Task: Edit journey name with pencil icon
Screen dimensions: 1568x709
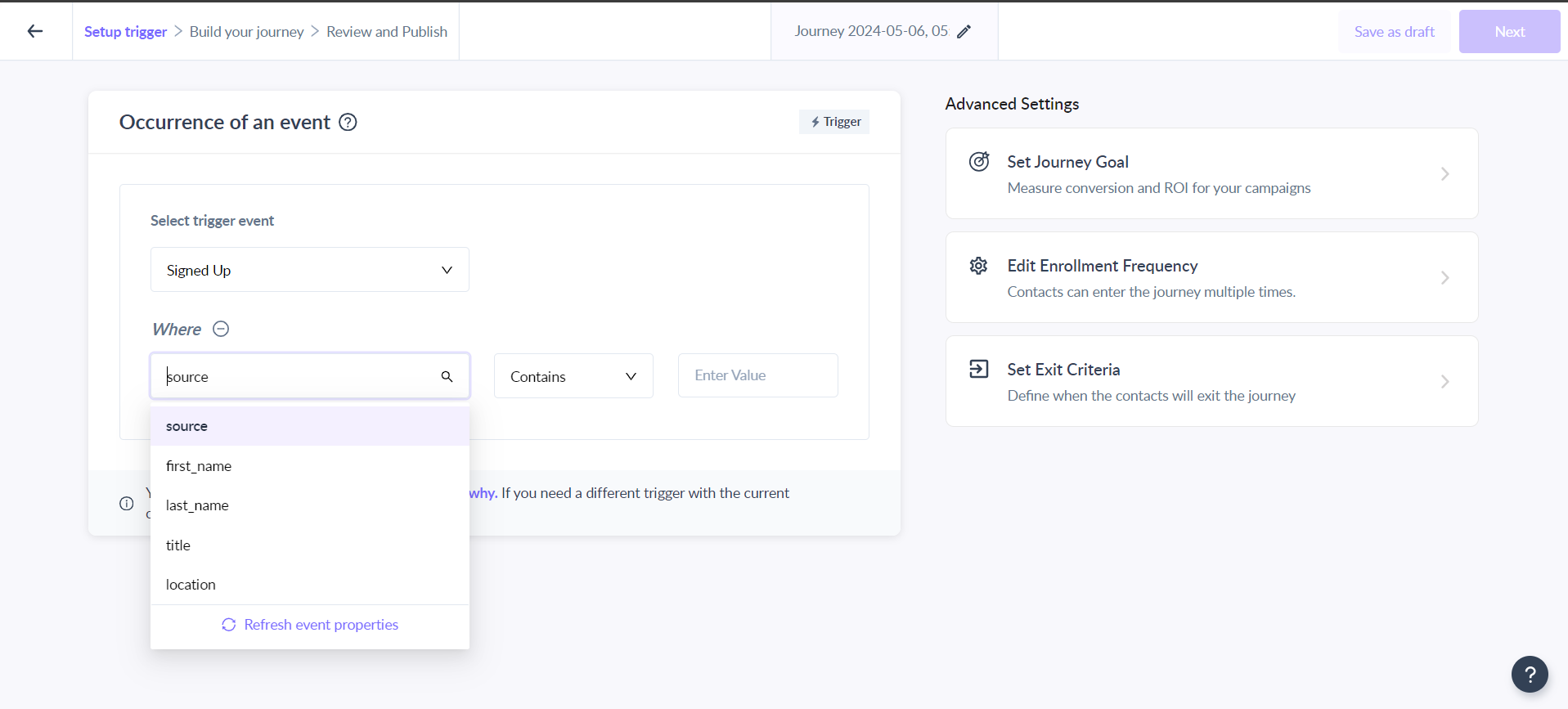Action: (x=964, y=31)
